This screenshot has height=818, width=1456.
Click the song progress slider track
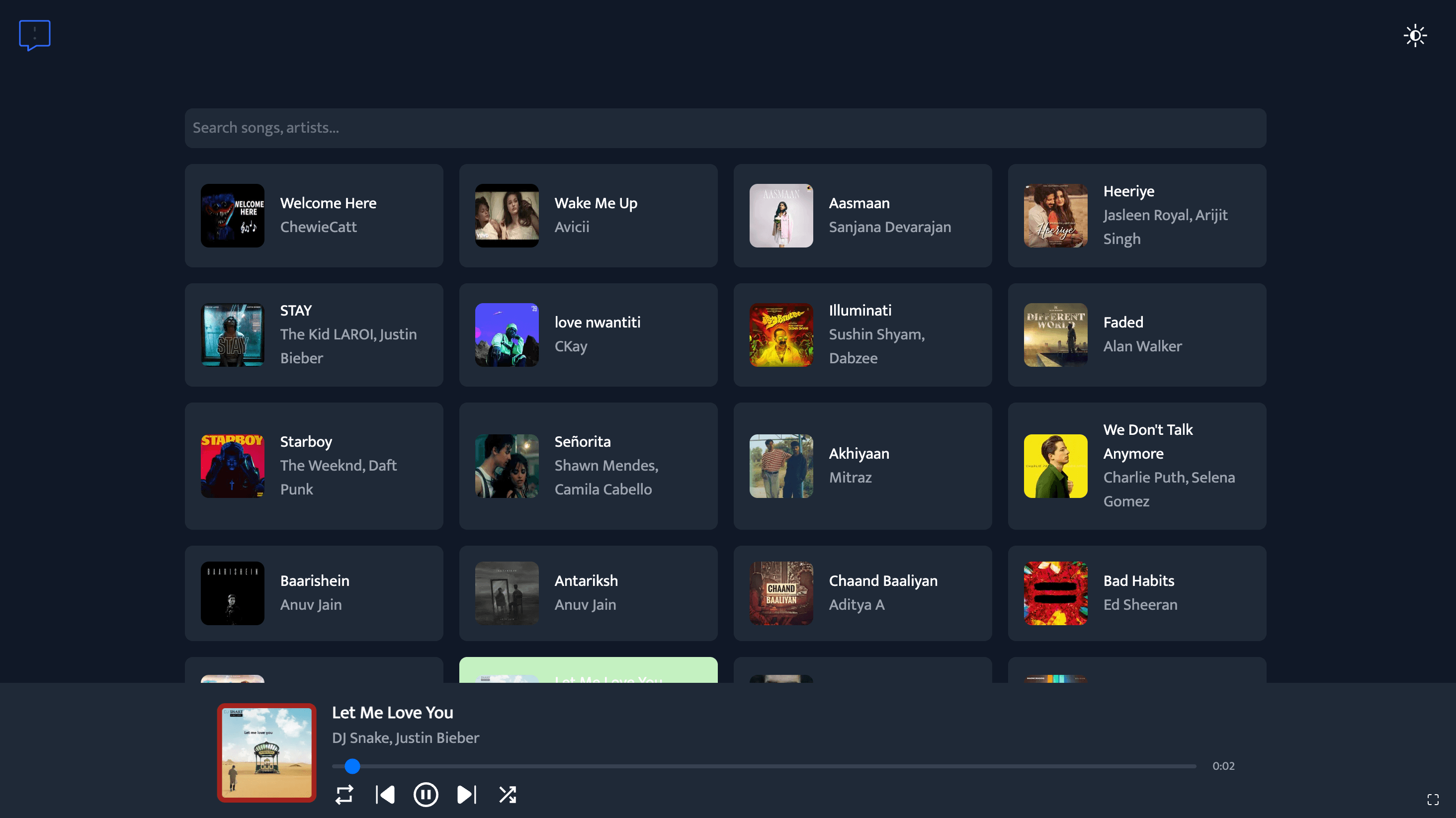(x=764, y=766)
